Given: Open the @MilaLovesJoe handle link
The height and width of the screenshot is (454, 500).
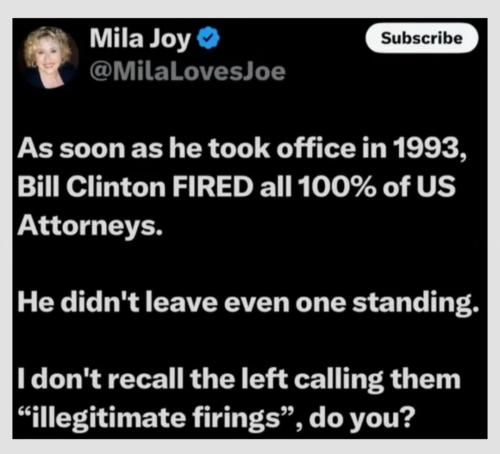Looking at the screenshot, I should tap(187, 72).
